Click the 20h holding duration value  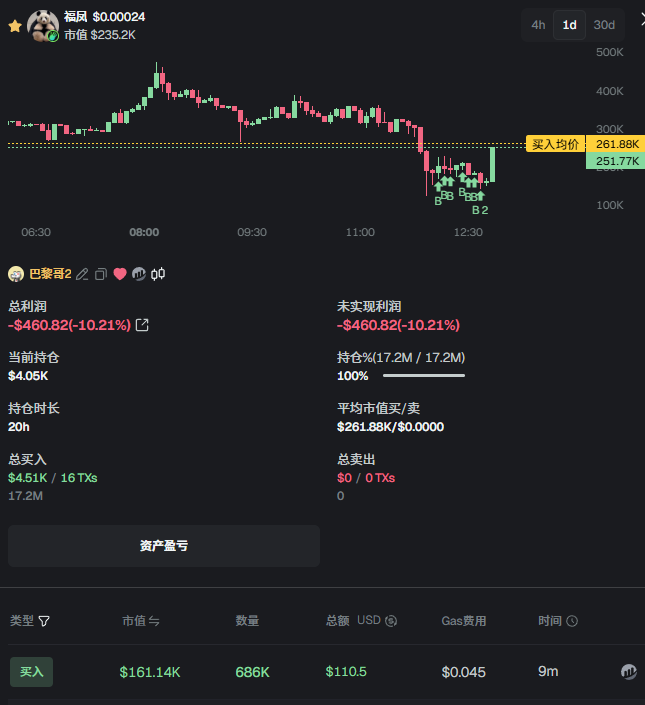(x=19, y=427)
